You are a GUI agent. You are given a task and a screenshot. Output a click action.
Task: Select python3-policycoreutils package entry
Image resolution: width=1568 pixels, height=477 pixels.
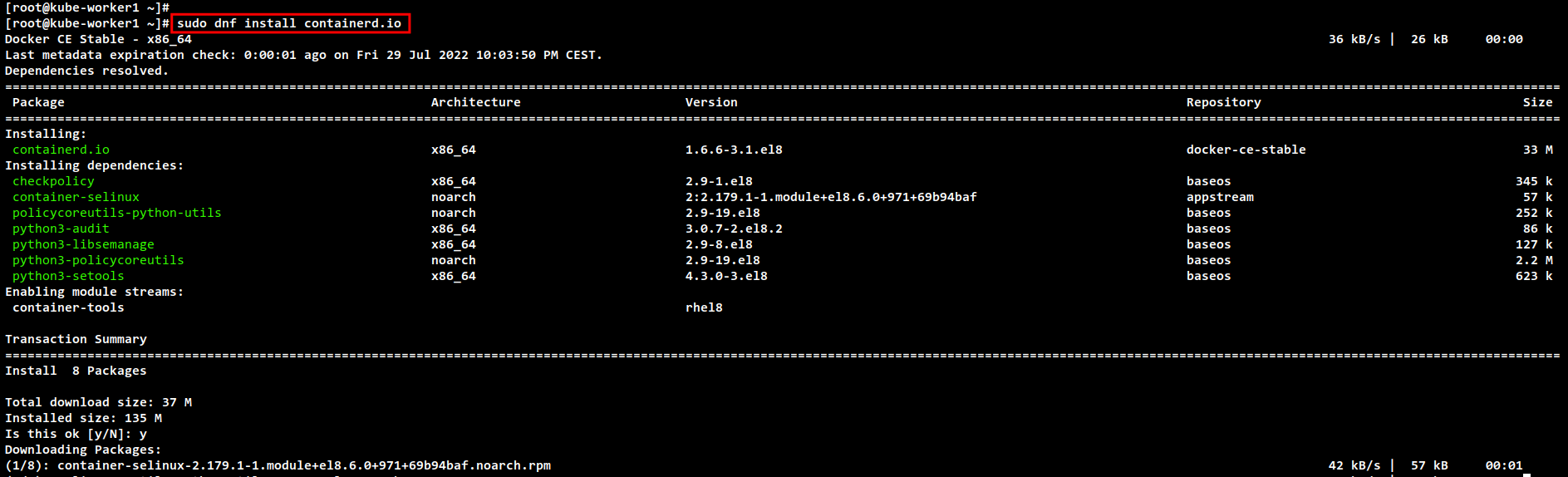coord(98,260)
